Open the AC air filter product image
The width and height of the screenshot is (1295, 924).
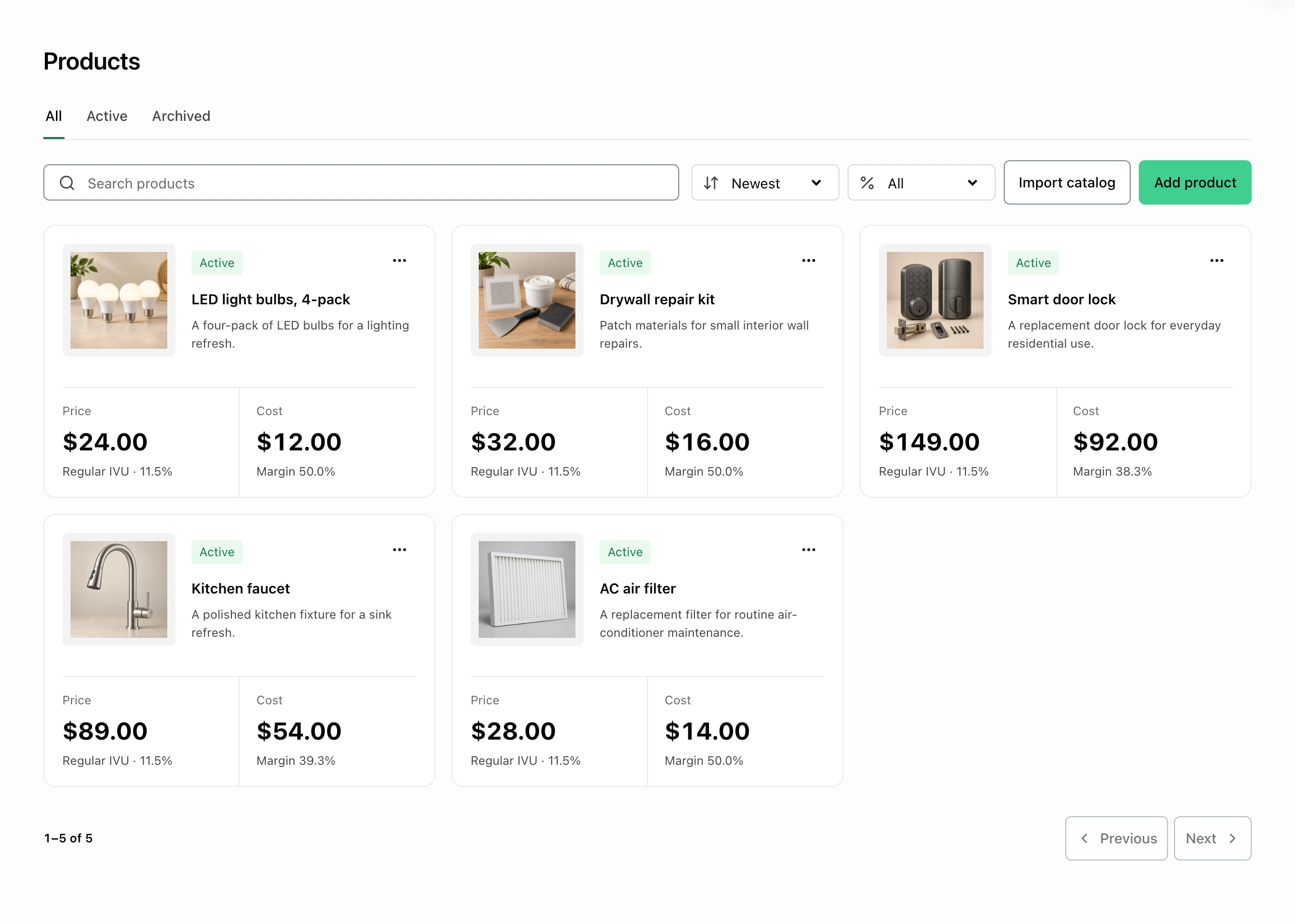coord(527,589)
